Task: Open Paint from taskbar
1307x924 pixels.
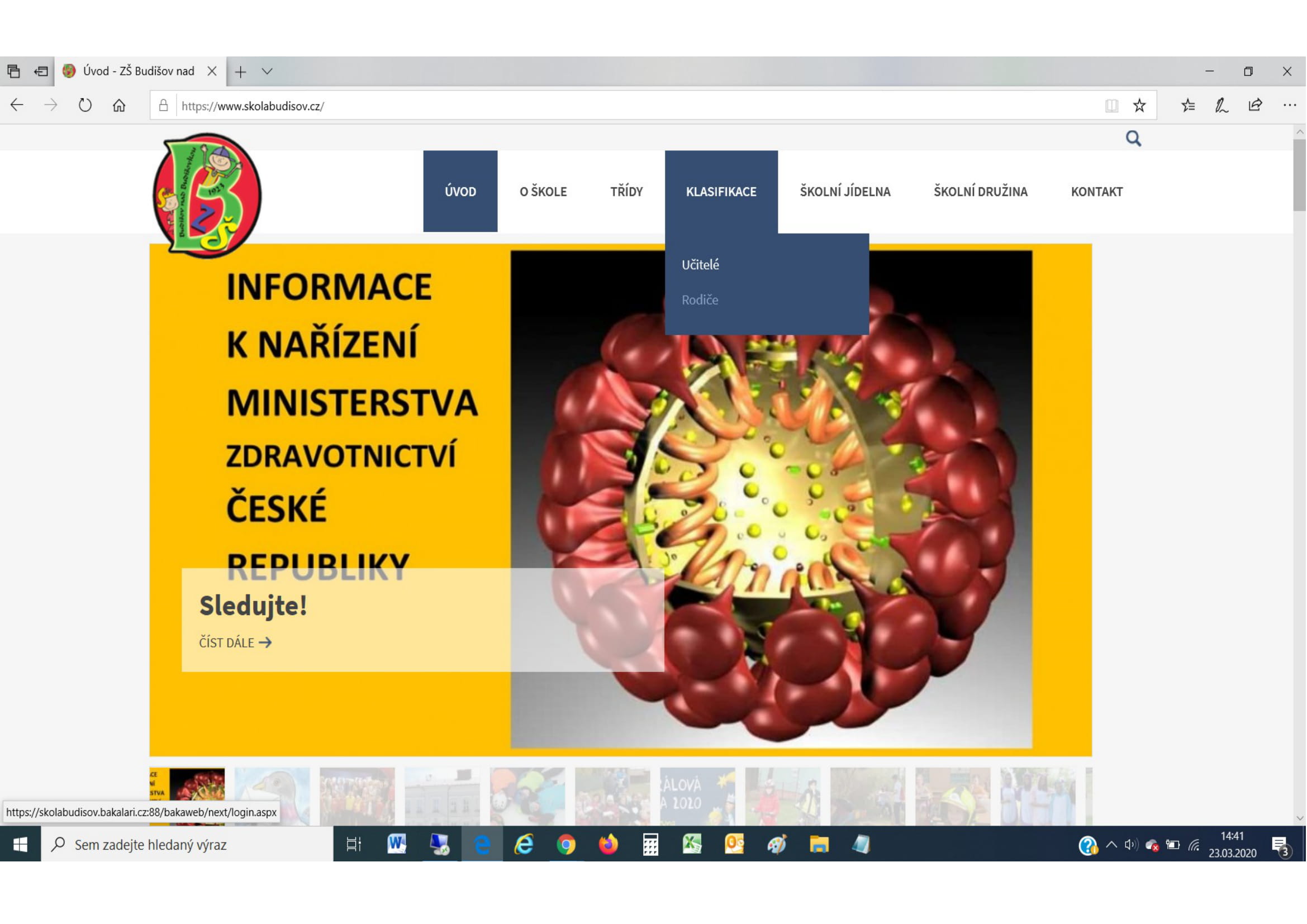Action: (x=777, y=844)
